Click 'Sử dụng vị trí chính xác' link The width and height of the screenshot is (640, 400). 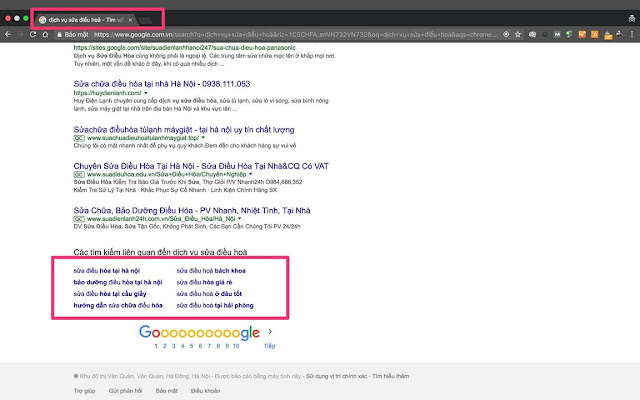(x=336, y=376)
